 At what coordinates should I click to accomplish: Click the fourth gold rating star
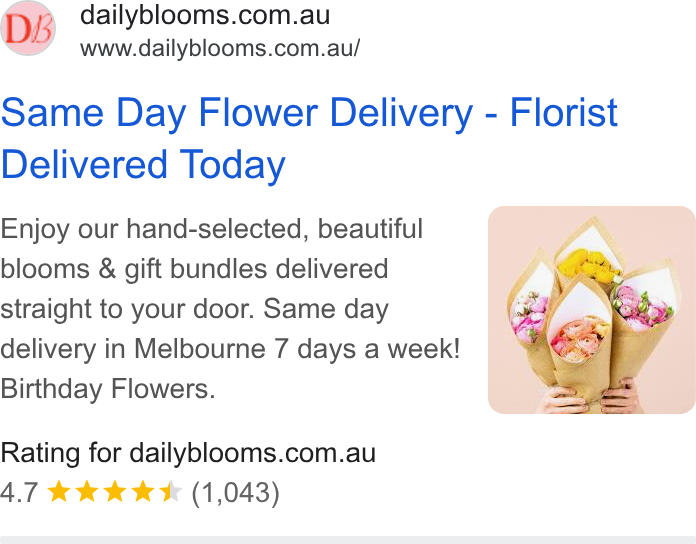143,492
